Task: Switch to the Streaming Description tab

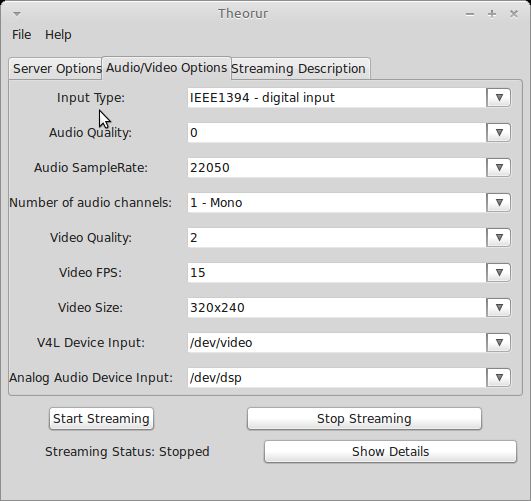Action: (300, 69)
